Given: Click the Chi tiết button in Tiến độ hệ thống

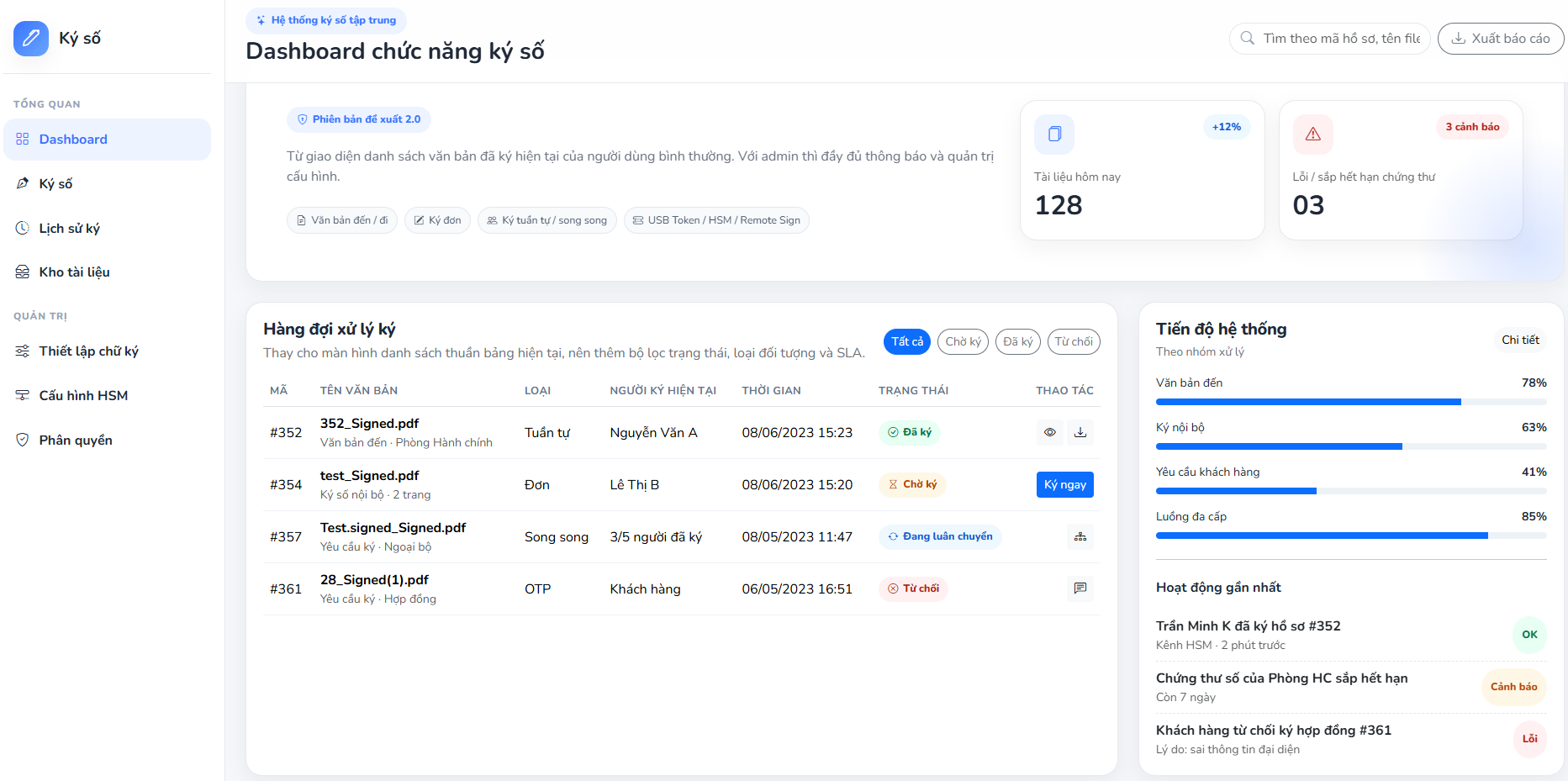Looking at the screenshot, I should point(1520,340).
